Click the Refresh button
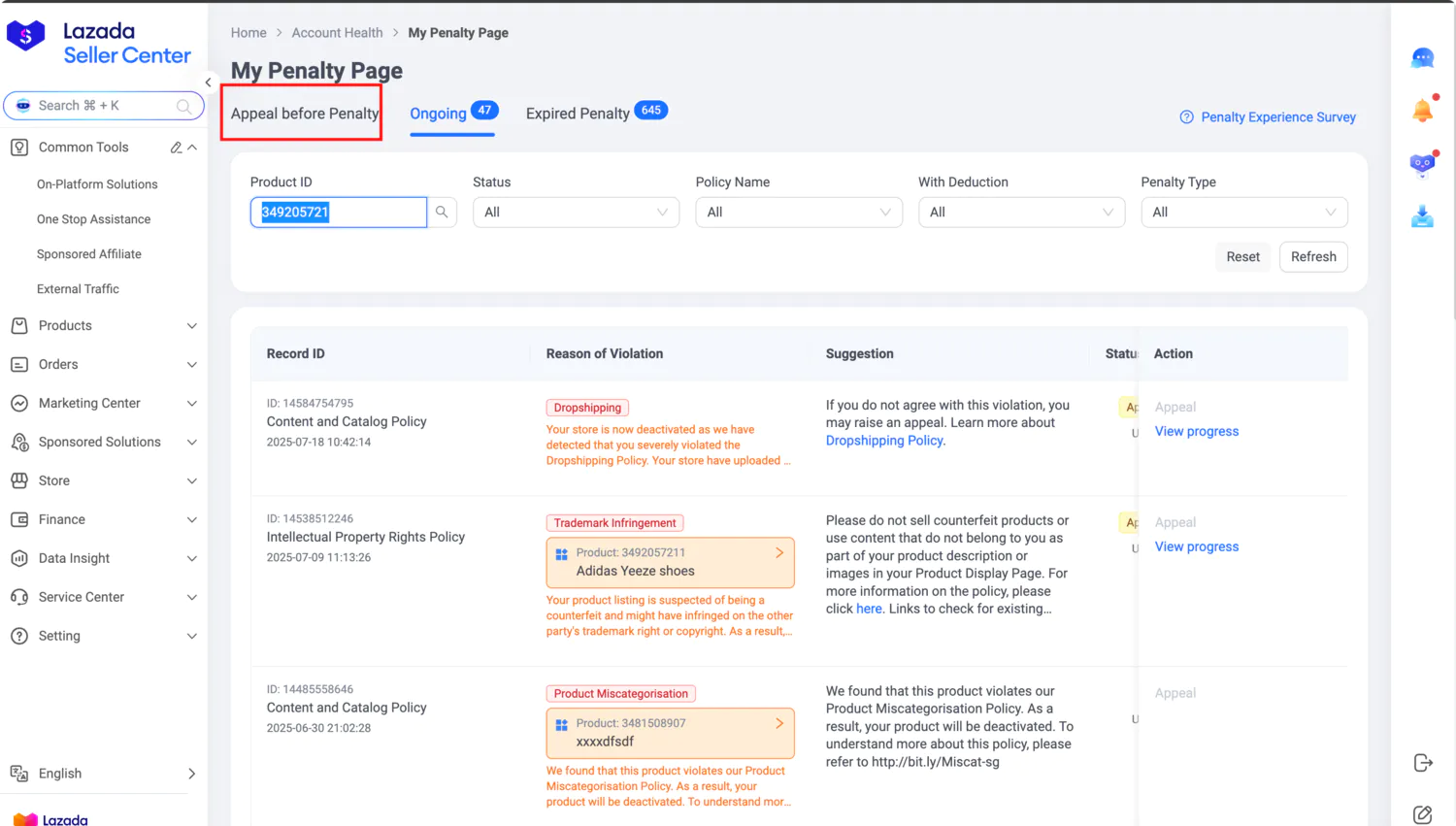Screen dimensions: 1456x826 click(x=1312, y=257)
